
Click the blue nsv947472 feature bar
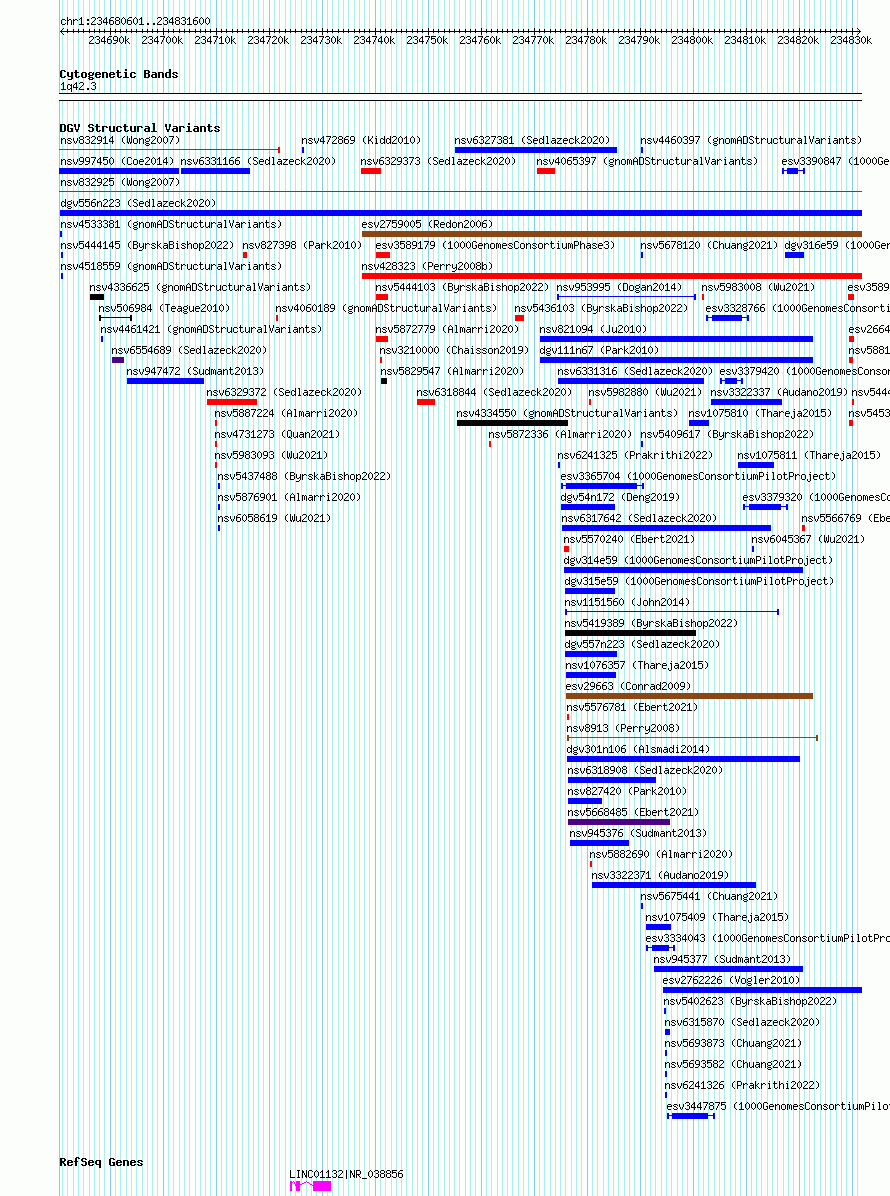point(165,381)
